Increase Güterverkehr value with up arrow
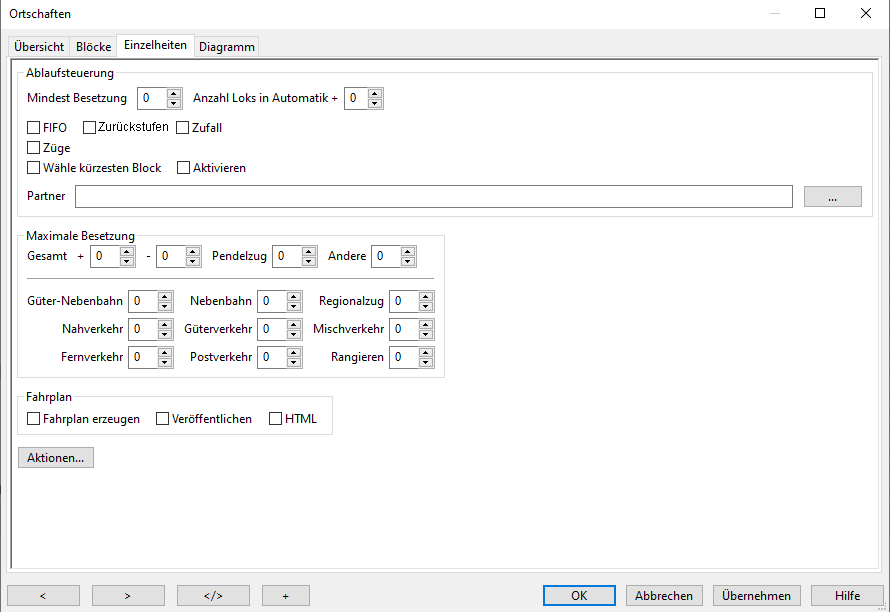This screenshot has width=890, height=612. pyautogui.click(x=294, y=325)
